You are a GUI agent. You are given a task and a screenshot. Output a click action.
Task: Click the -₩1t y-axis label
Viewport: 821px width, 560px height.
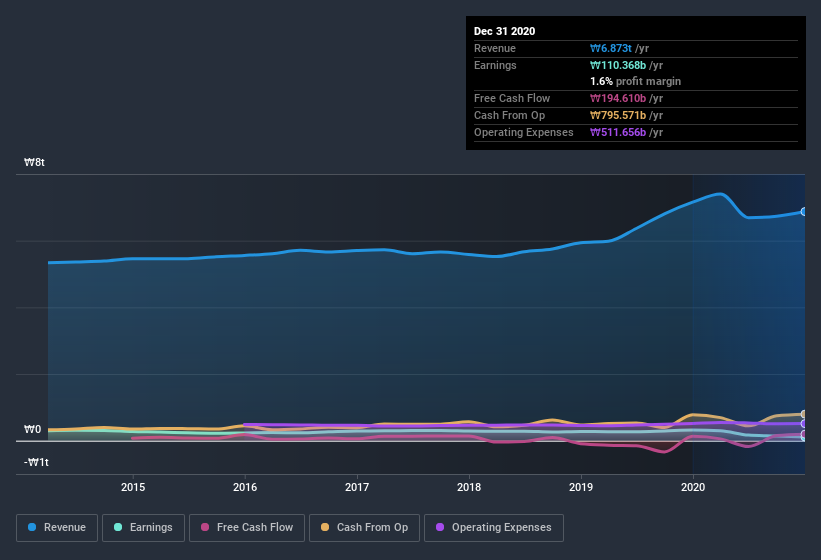tap(36, 462)
